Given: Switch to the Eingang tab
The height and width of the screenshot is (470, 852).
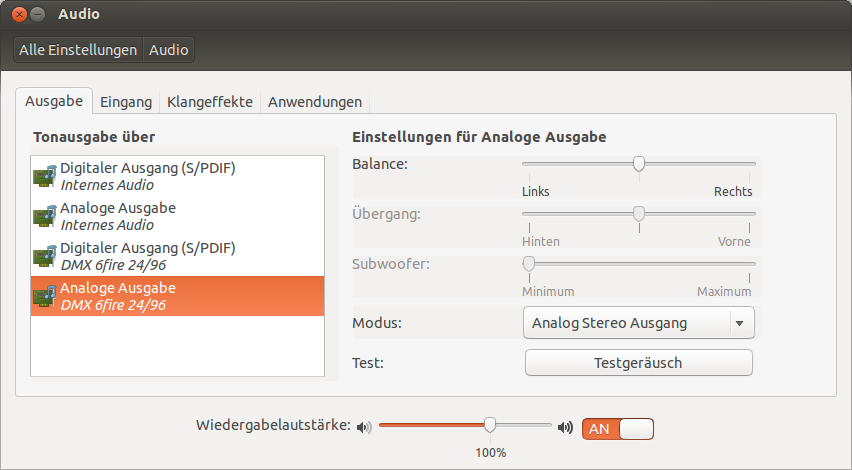Looking at the screenshot, I should tap(126, 102).
